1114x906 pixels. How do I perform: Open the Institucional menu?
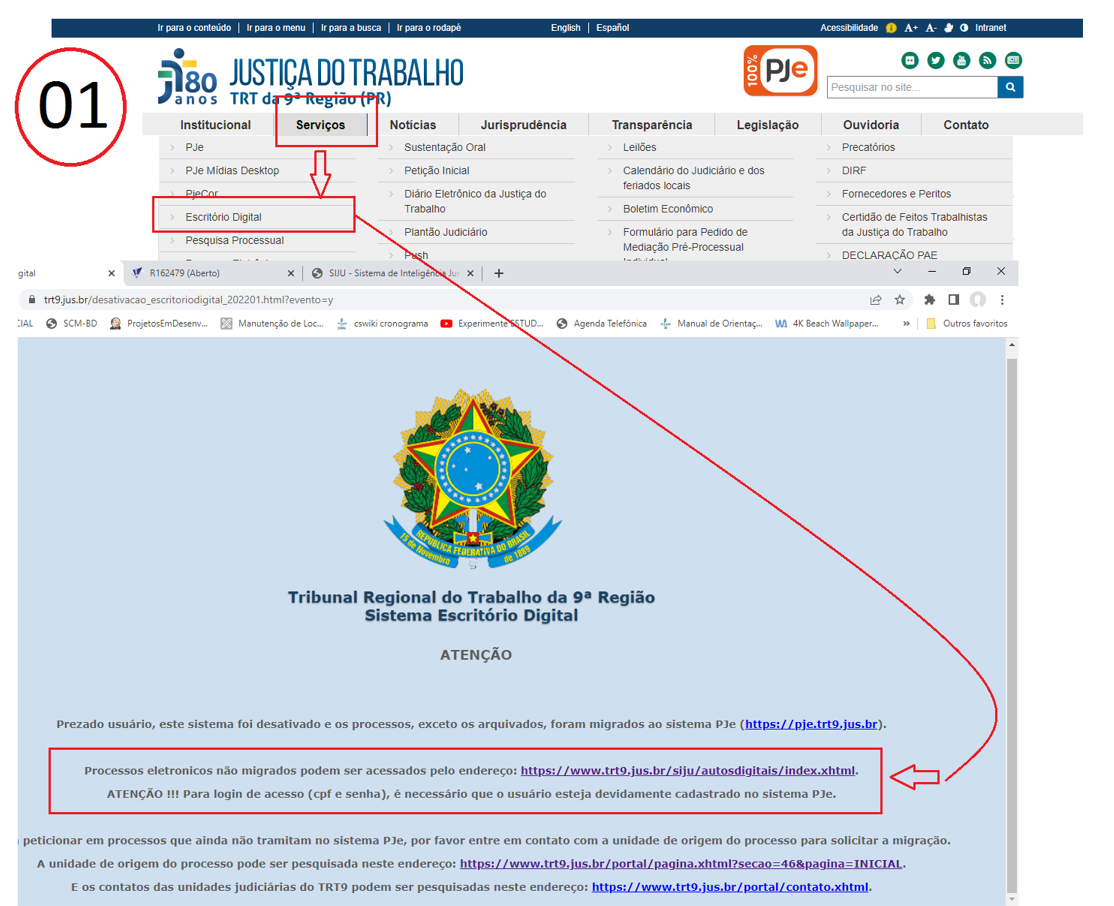pyautogui.click(x=215, y=125)
